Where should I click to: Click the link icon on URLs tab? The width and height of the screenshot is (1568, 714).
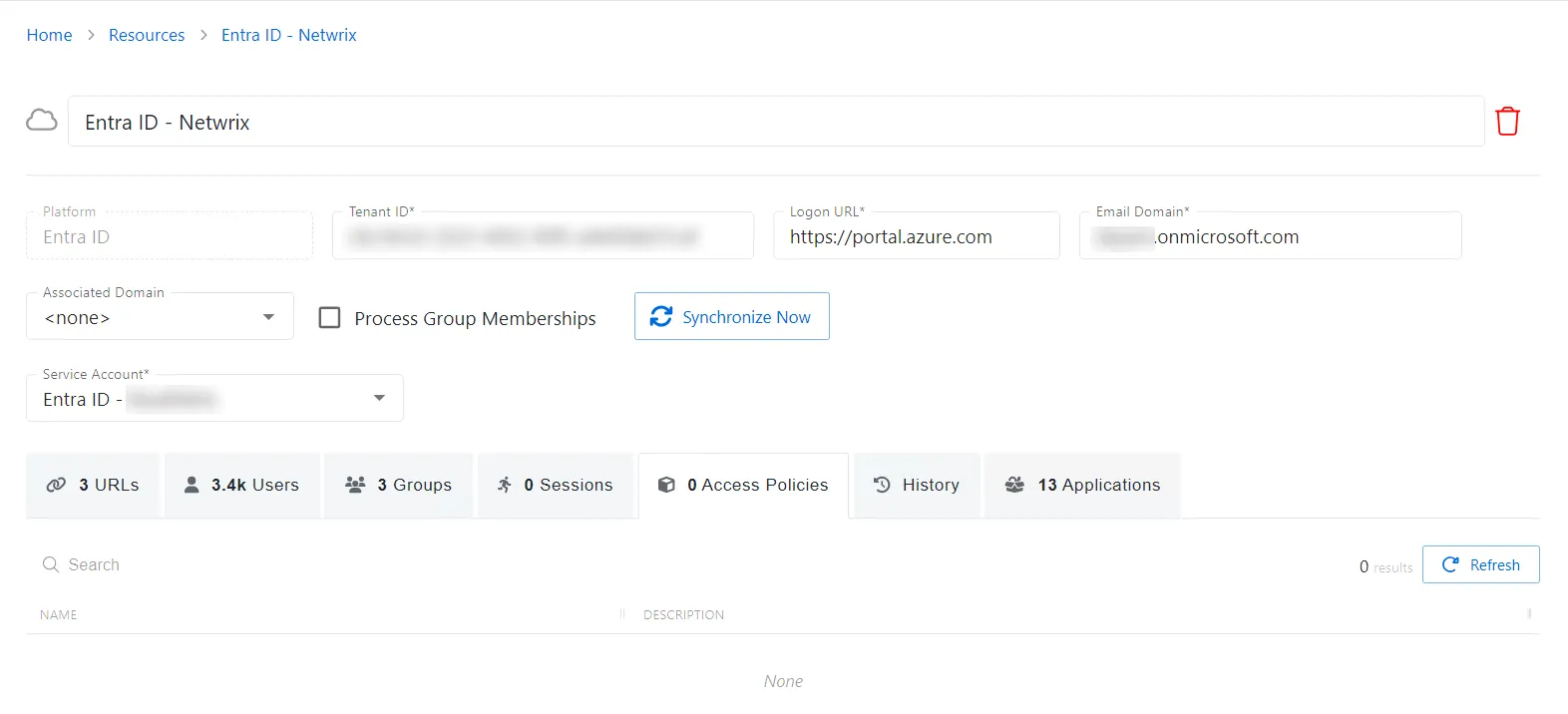pos(56,485)
